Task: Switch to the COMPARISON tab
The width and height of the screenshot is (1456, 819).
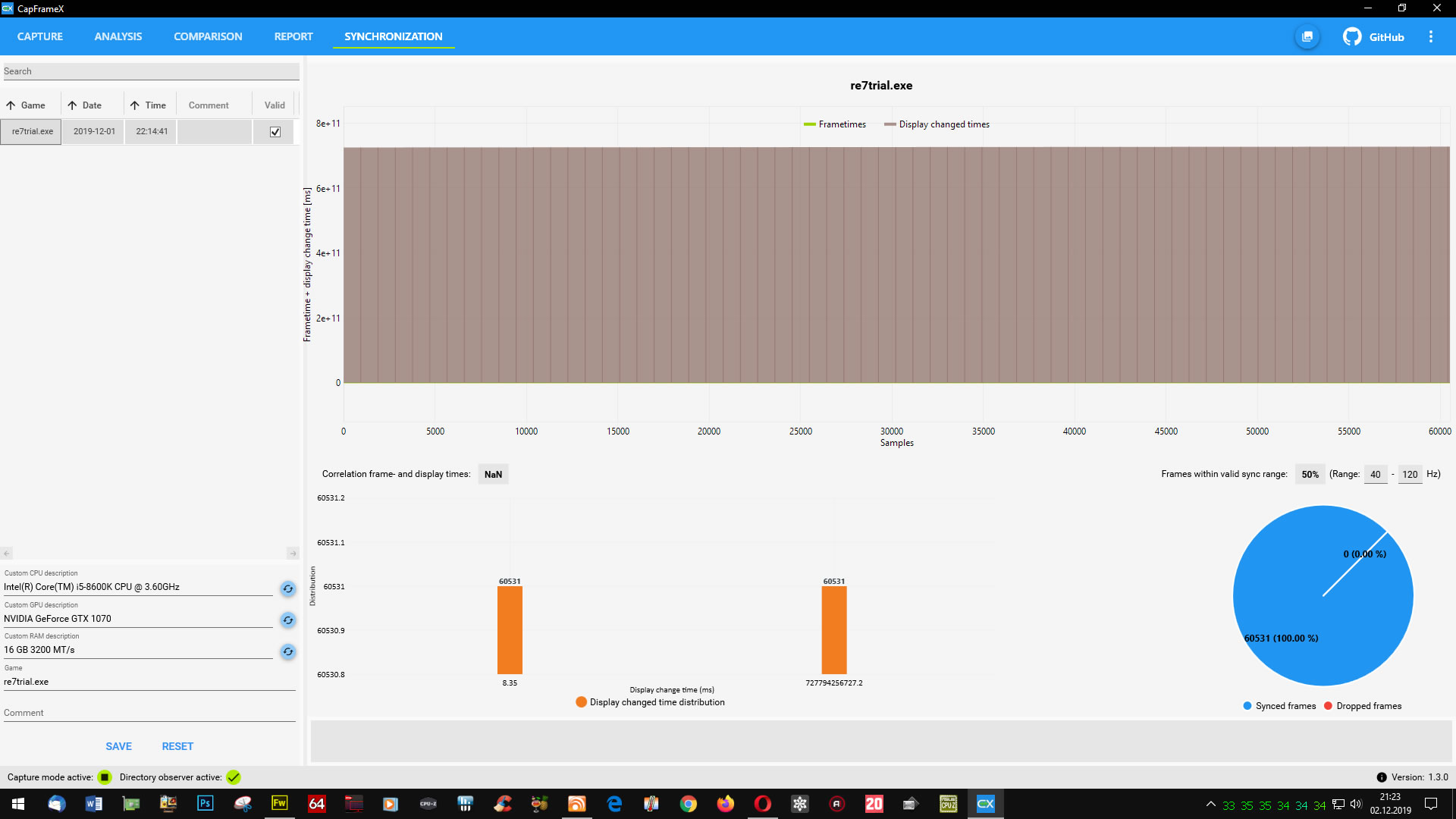Action: (x=208, y=36)
